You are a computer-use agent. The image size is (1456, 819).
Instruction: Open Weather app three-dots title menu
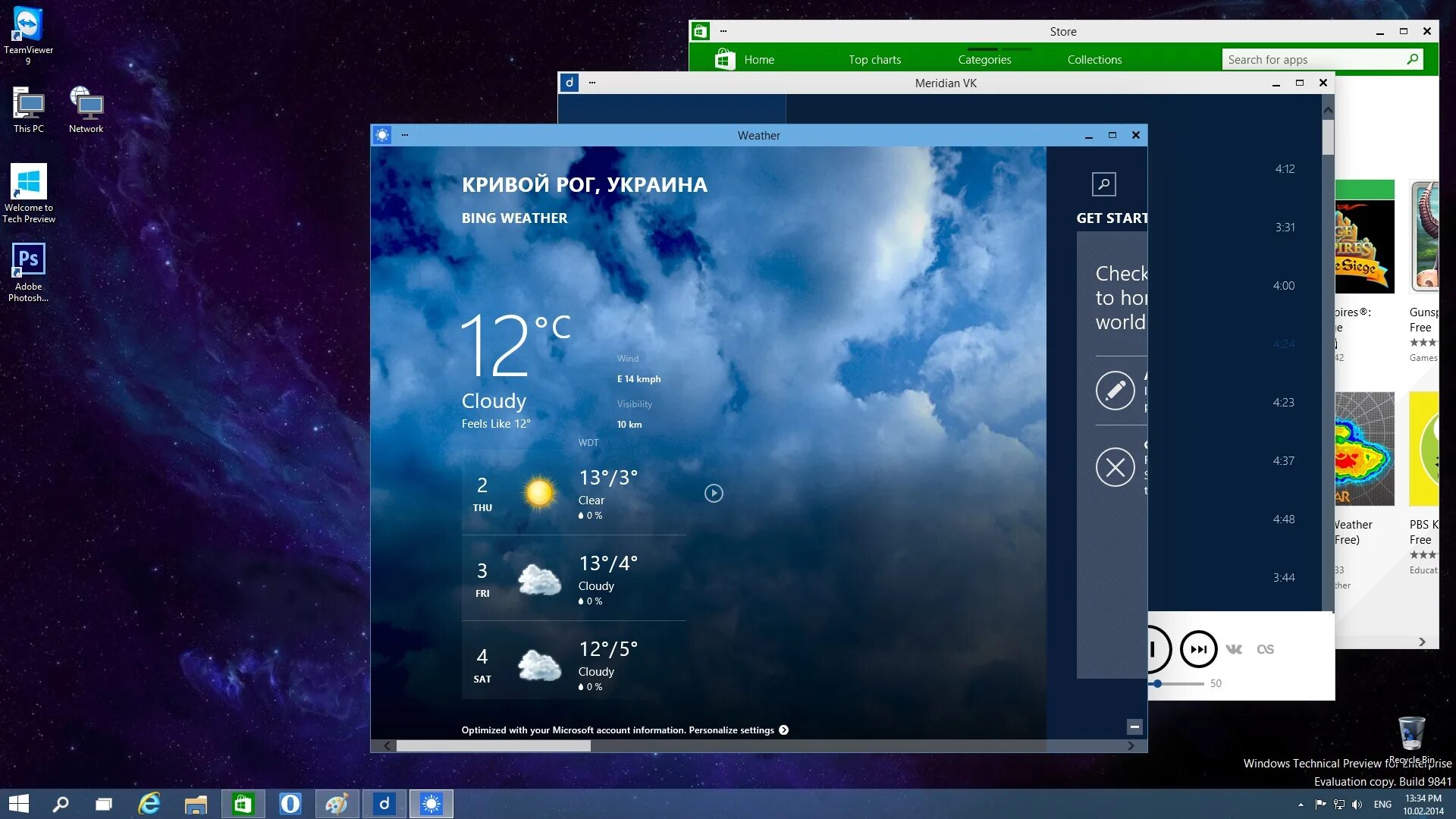click(x=405, y=135)
